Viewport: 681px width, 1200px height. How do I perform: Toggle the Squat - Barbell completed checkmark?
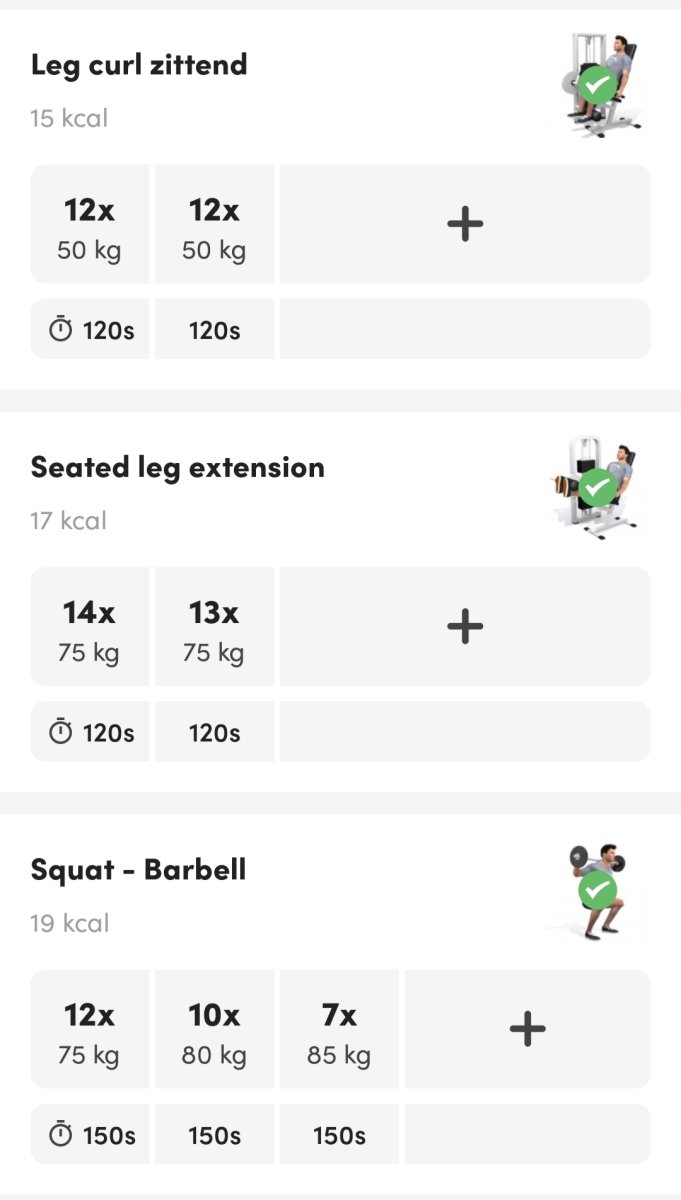(x=597, y=890)
